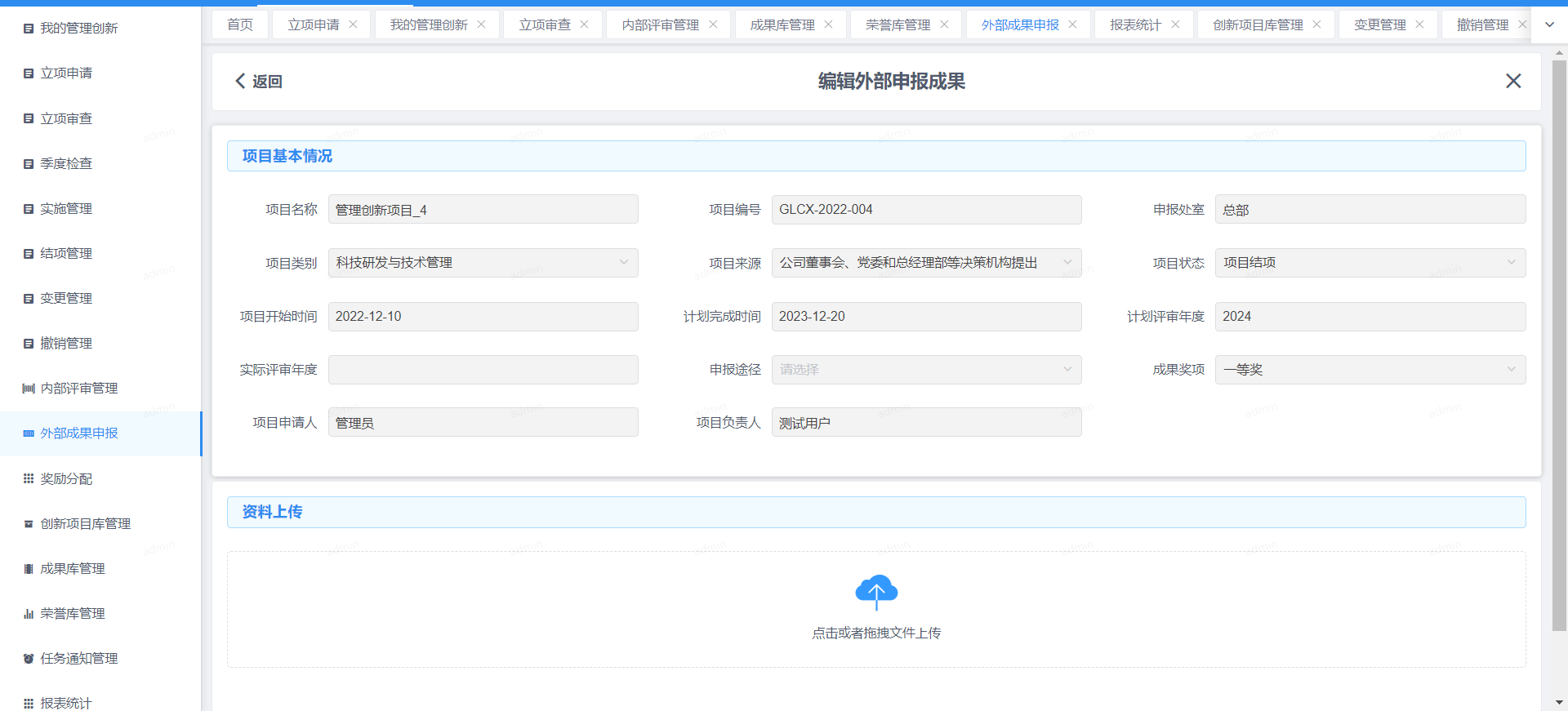
Task: Close the 编辑外部申报成果 panel with X
Action: [1513, 81]
